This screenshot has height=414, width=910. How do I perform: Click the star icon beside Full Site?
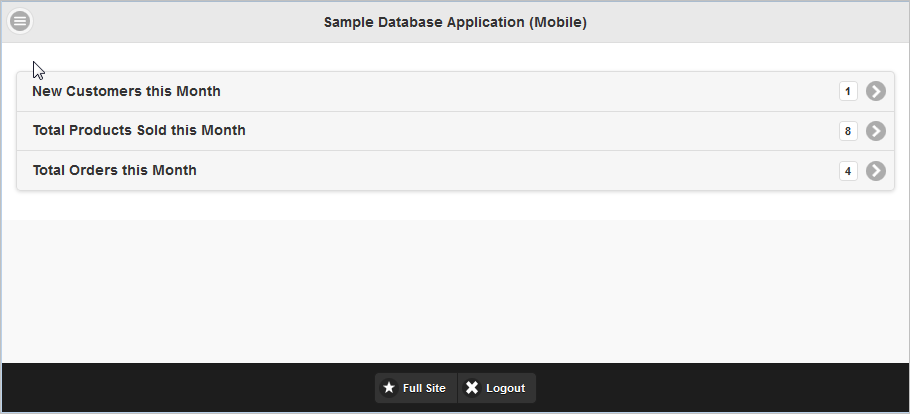pos(389,388)
